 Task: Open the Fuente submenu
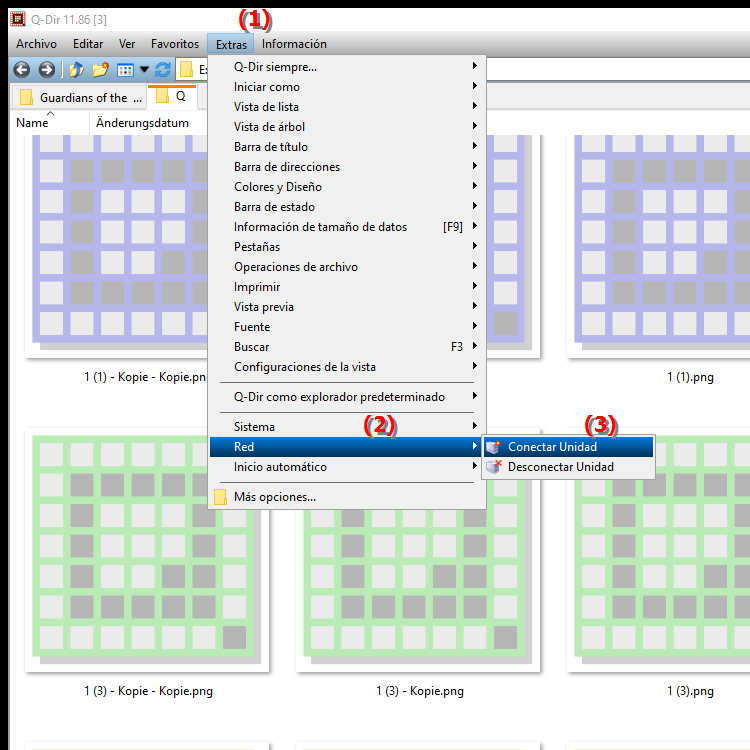click(x=348, y=327)
